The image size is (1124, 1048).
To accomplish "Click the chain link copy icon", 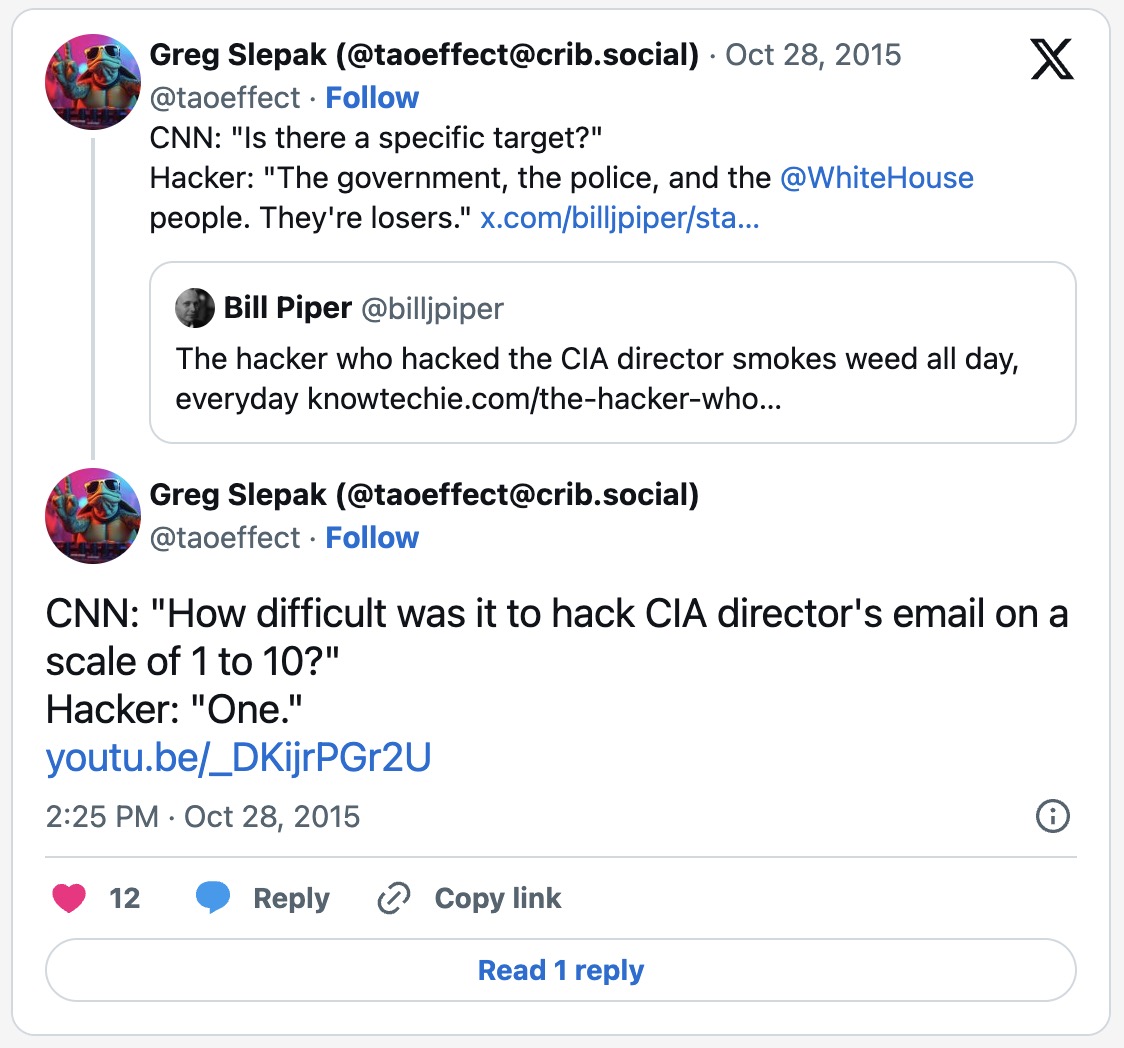I will (x=394, y=899).
